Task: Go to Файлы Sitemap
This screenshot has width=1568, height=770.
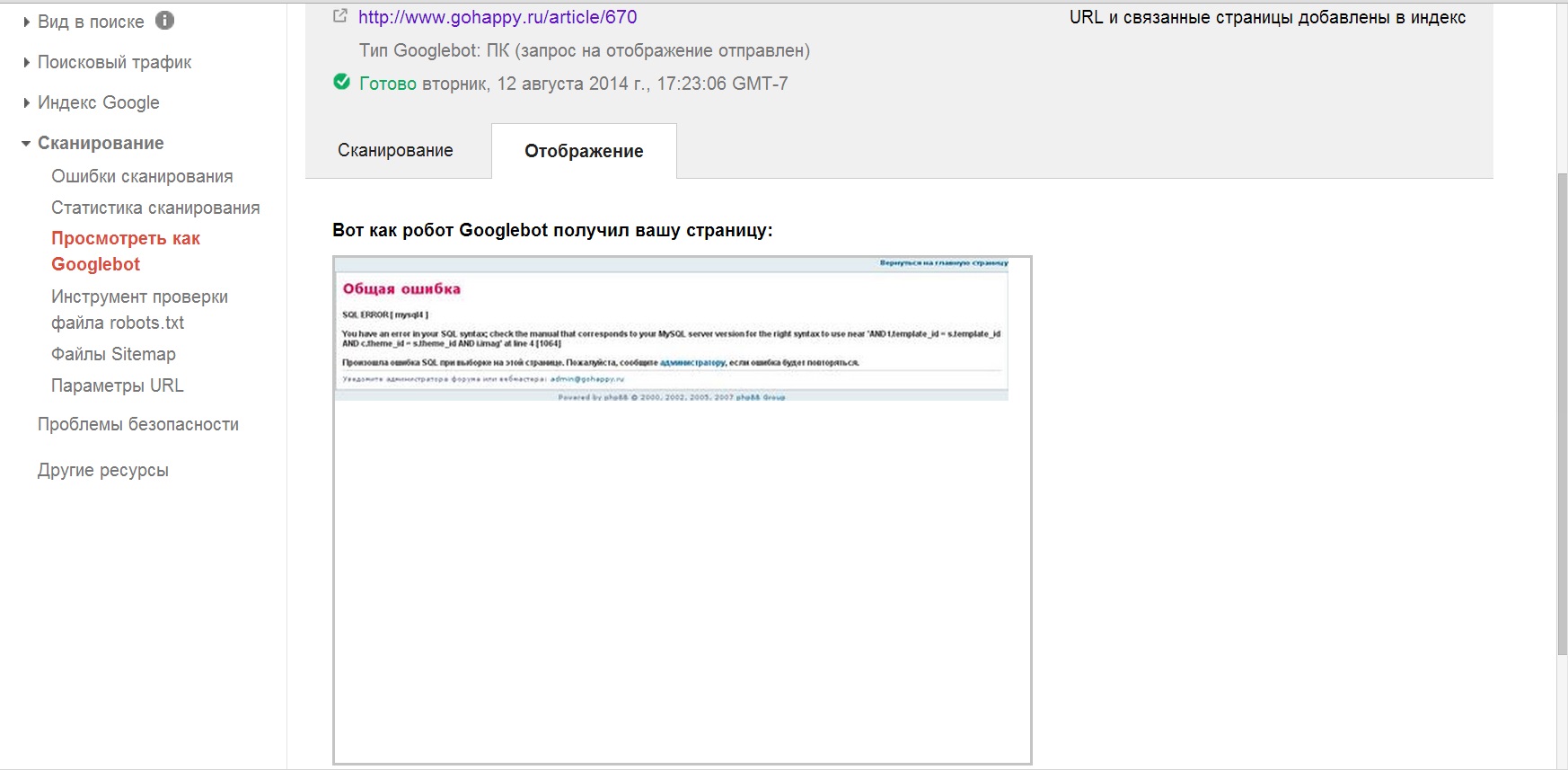Action: pos(113,354)
